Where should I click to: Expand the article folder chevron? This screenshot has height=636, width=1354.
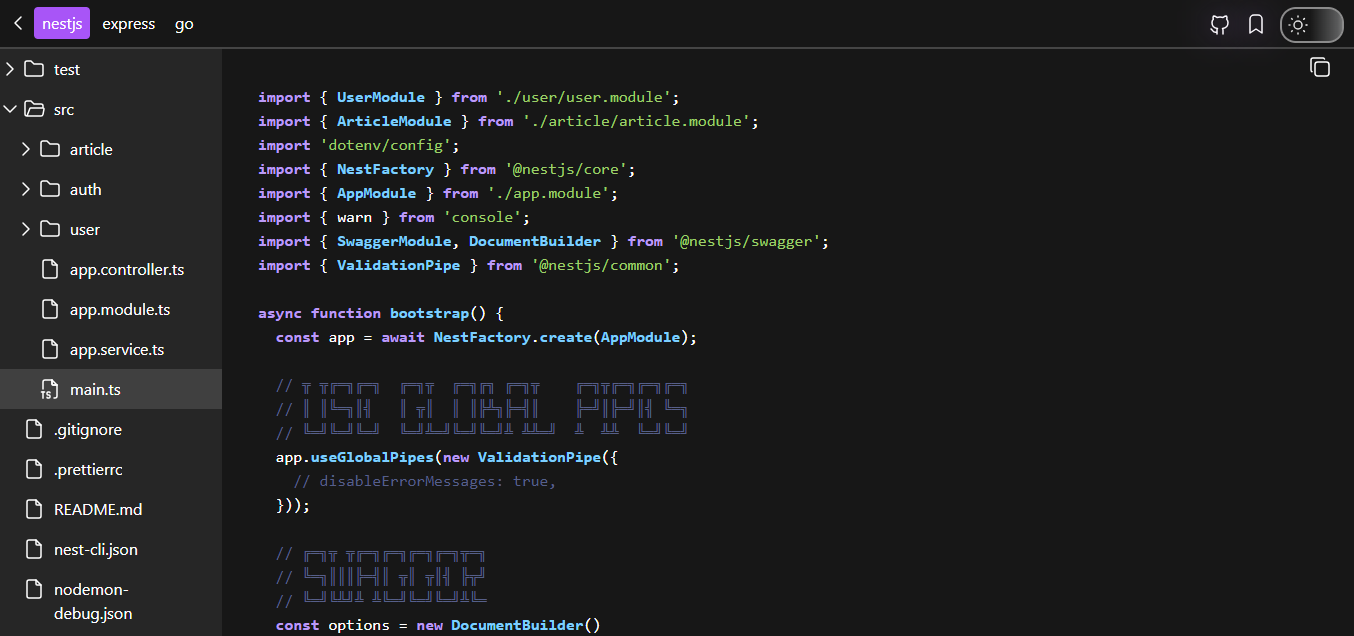[x=26, y=149]
